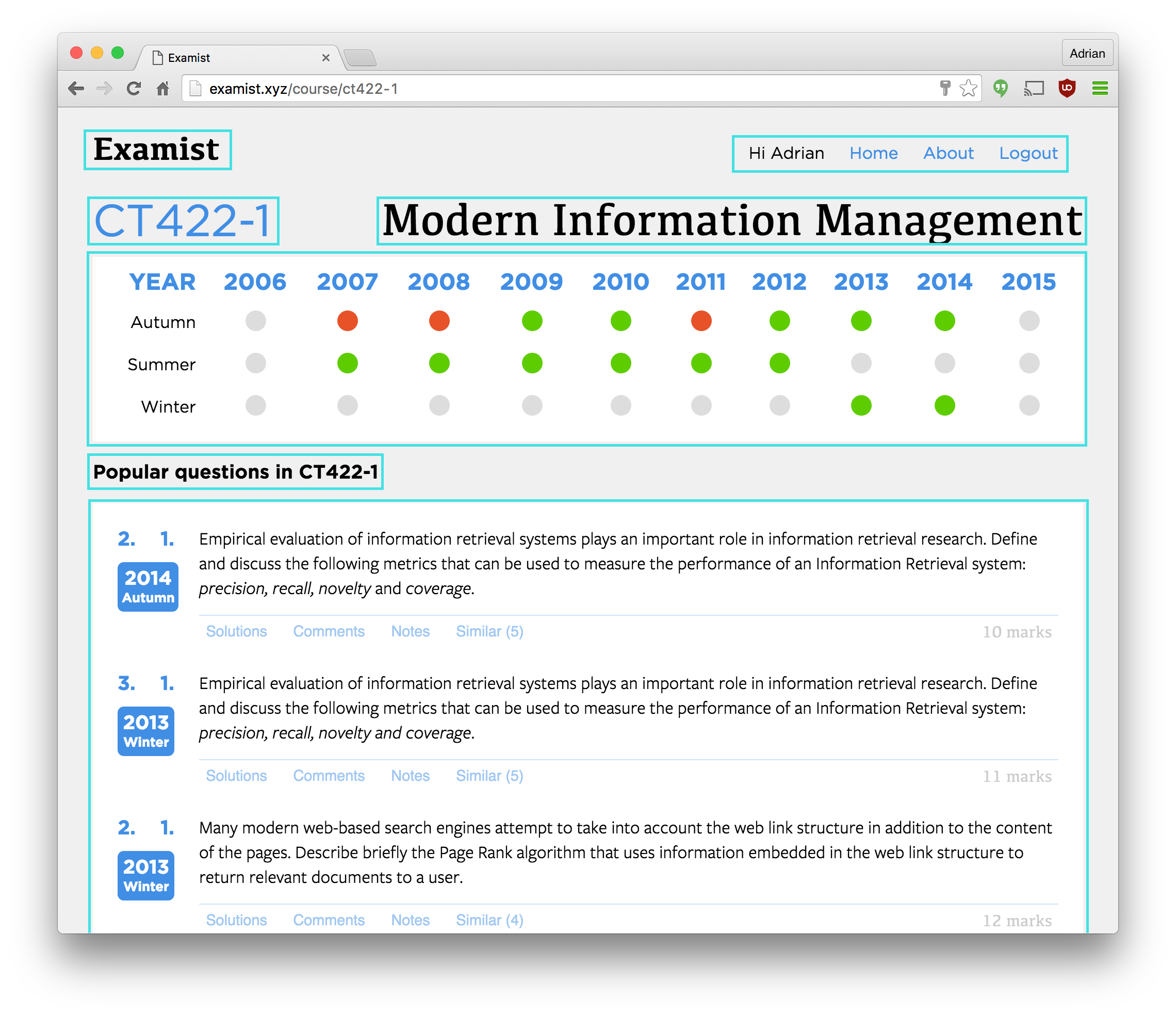Screen dimensions: 1176x1016
Task: Open a new tab via blank tab button
Action: point(360,58)
